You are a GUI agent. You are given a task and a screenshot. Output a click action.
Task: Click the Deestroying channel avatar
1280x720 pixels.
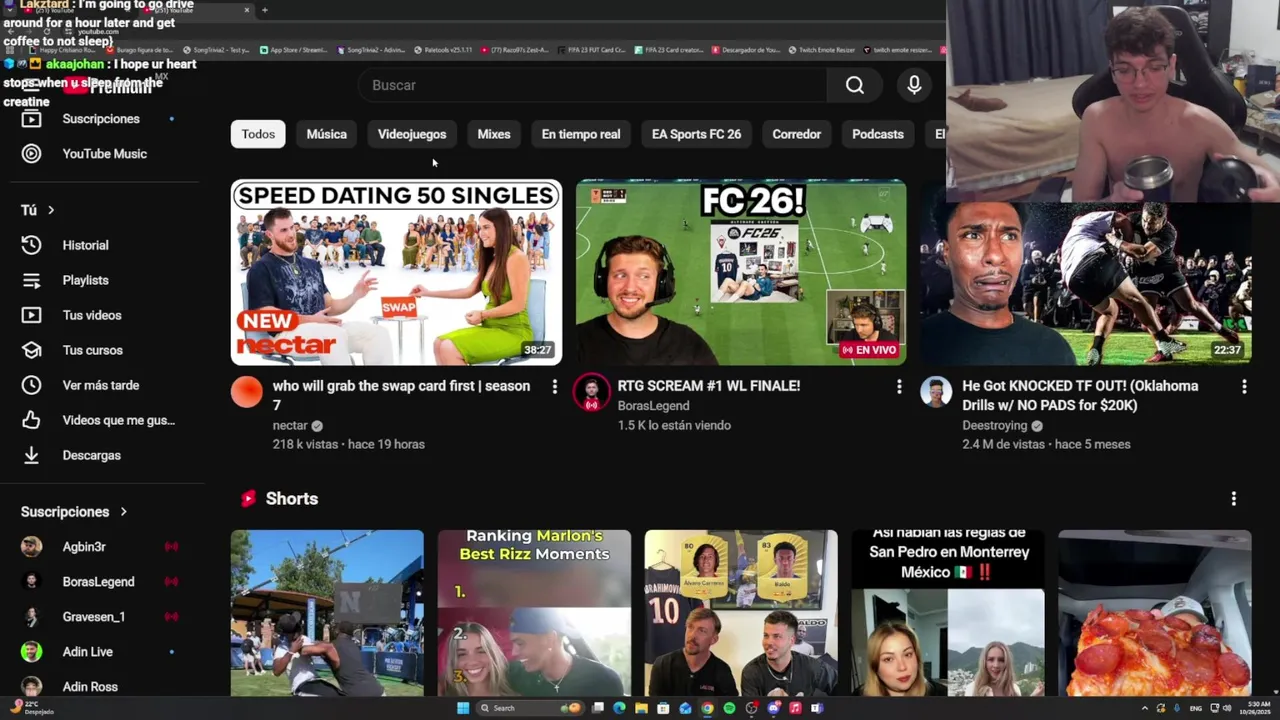coord(936,392)
